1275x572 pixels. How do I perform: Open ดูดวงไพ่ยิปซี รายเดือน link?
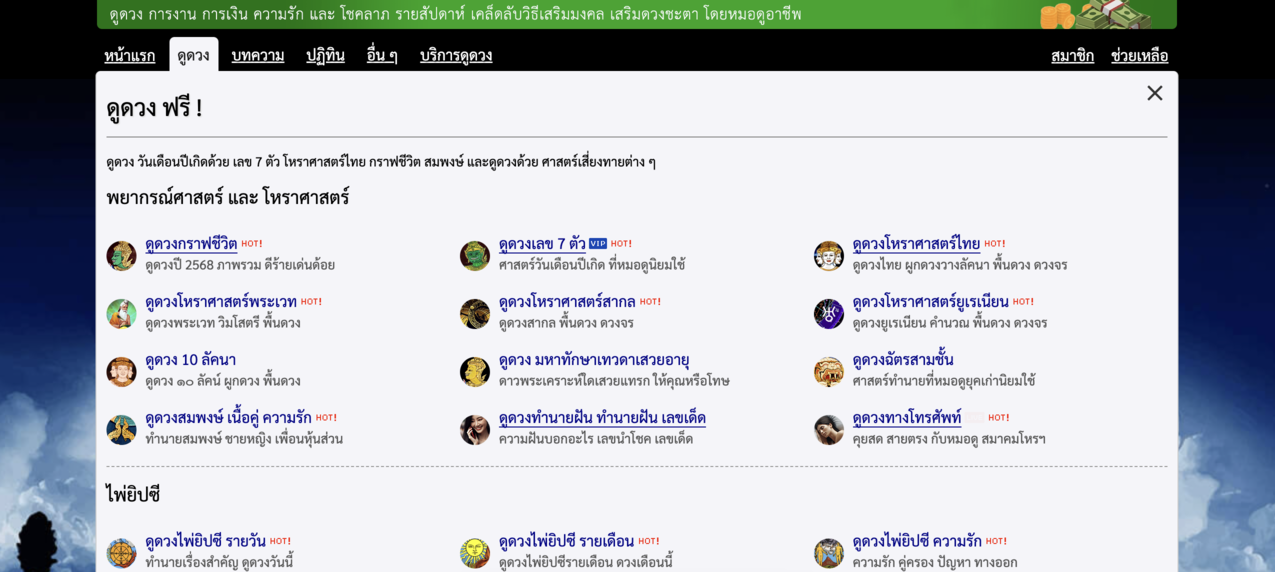point(566,540)
